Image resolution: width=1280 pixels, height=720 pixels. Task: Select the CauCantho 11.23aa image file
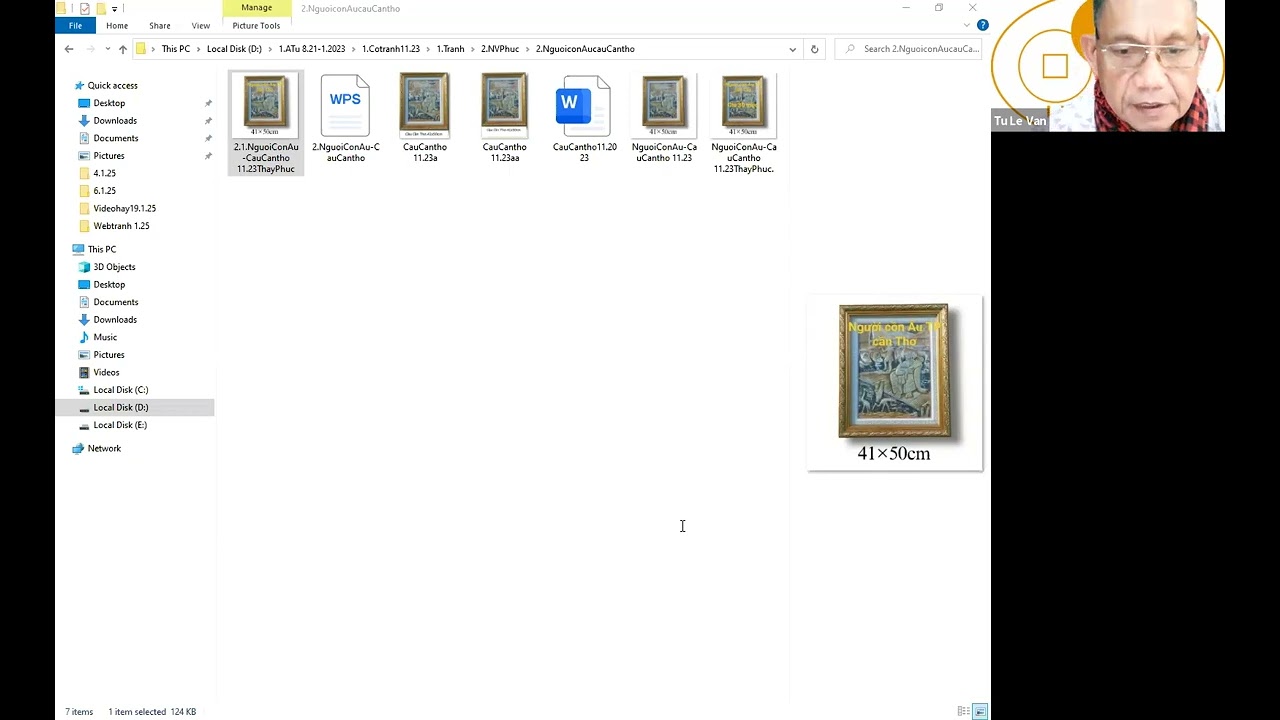pos(504,118)
